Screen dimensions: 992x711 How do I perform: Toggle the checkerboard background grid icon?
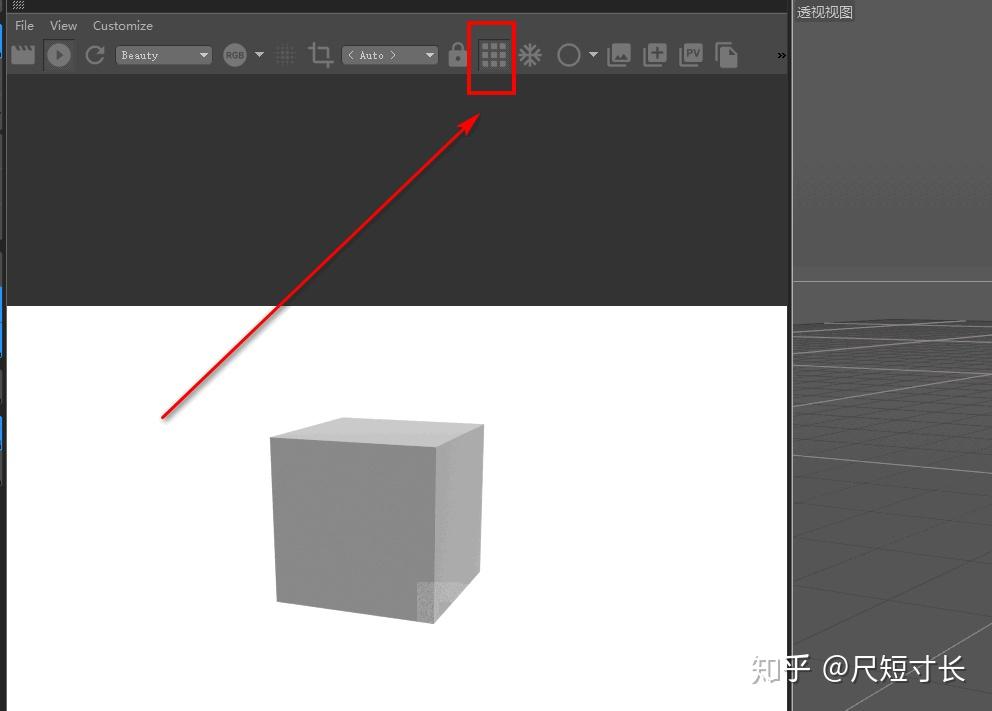tap(492, 55)
